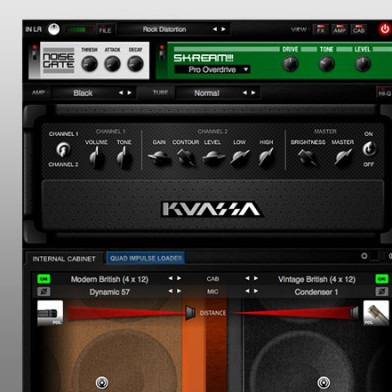Select previous tube type before Normal

tap(245, 93)
